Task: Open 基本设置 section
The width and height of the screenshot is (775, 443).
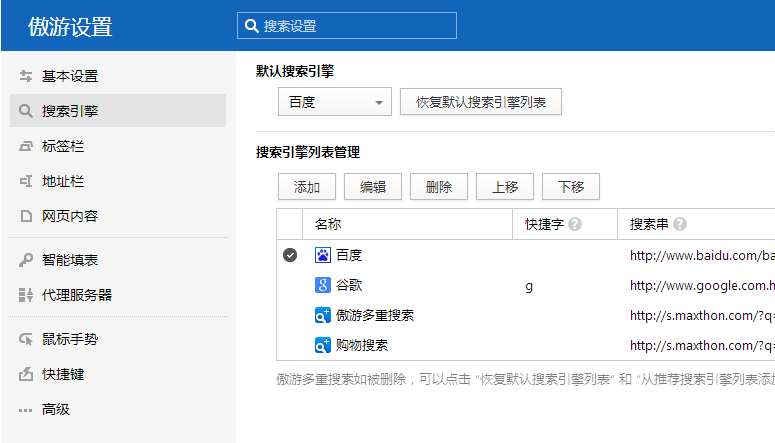Action: click(x=118, y=76)
